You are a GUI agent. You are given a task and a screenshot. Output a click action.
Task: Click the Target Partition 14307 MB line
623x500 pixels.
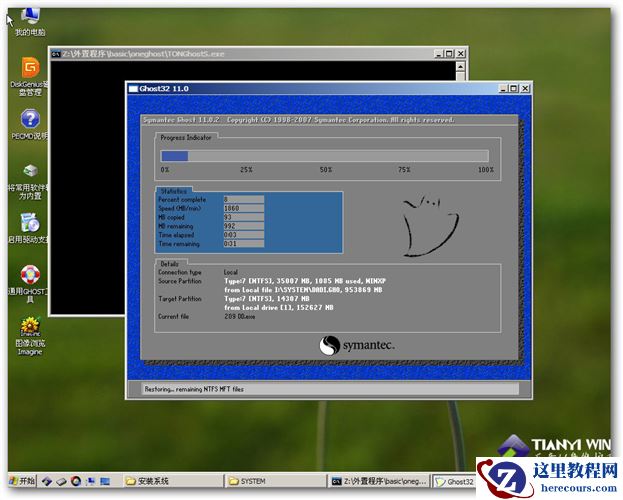(x=267, y=298)
